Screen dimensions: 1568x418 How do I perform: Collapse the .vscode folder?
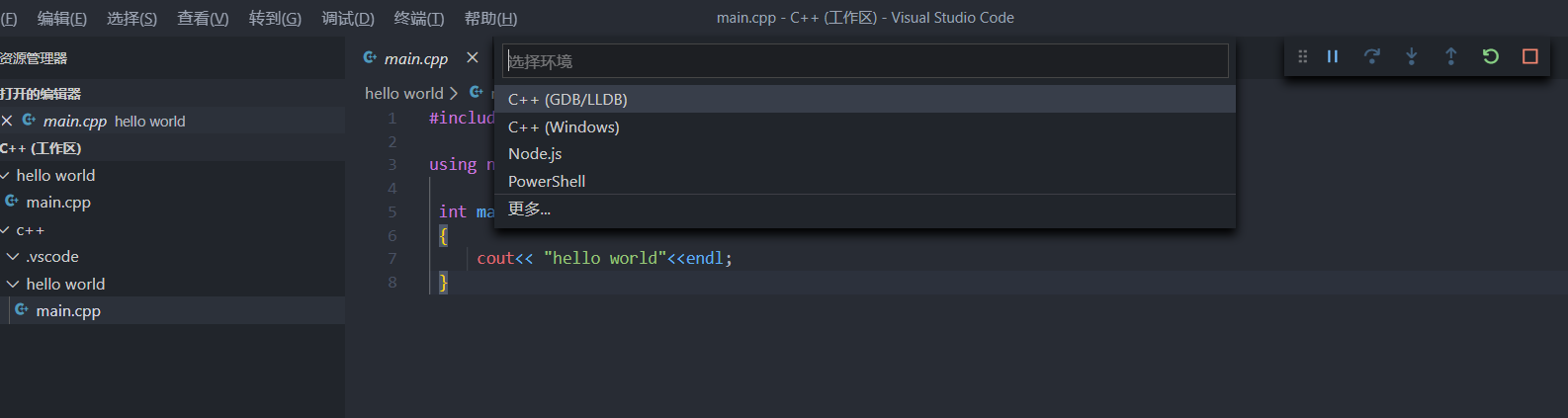pos(13,257)
